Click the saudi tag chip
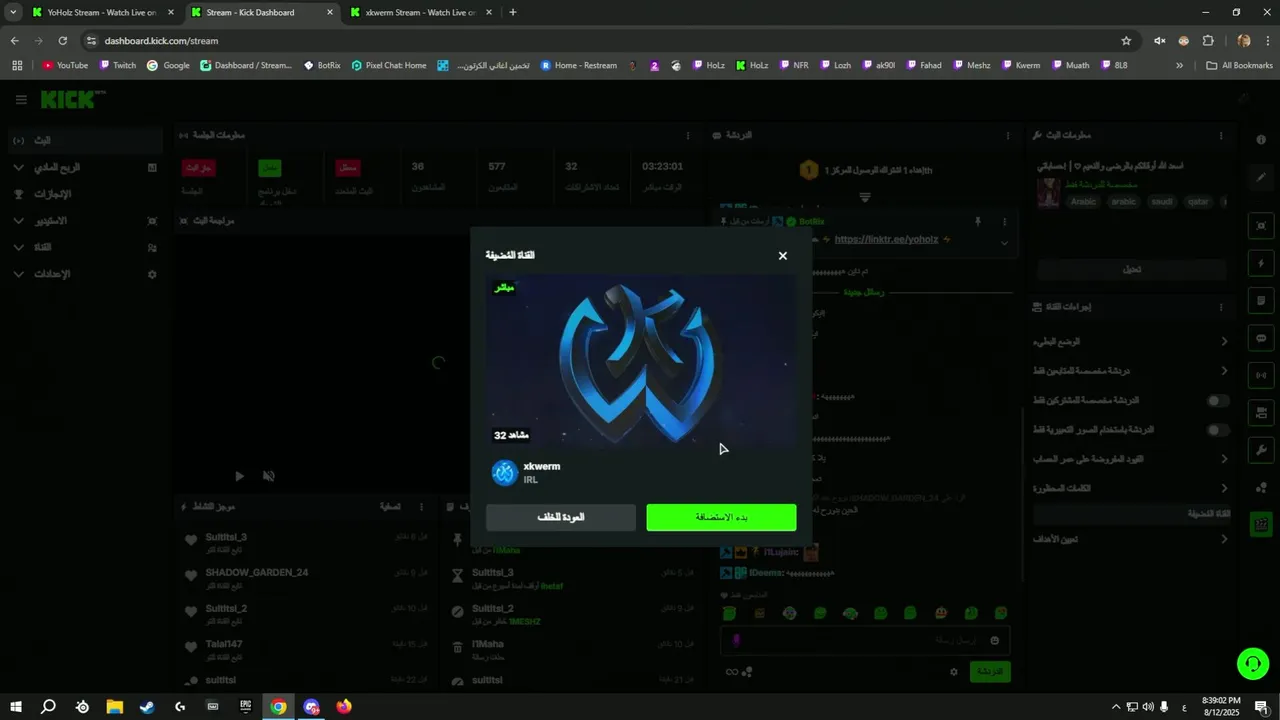Image resolution: width=1280 pixels, height=720 pixels. point(1162,201)
